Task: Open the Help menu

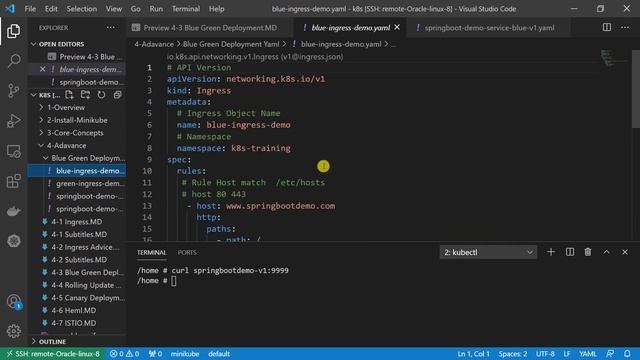Action: point(216,9)
